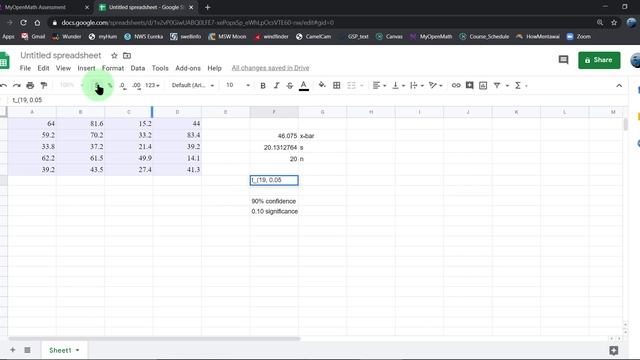The width and height of the screenshot is (640, 360).
Task: Toggle bold formatting
Action: (263, 85)
